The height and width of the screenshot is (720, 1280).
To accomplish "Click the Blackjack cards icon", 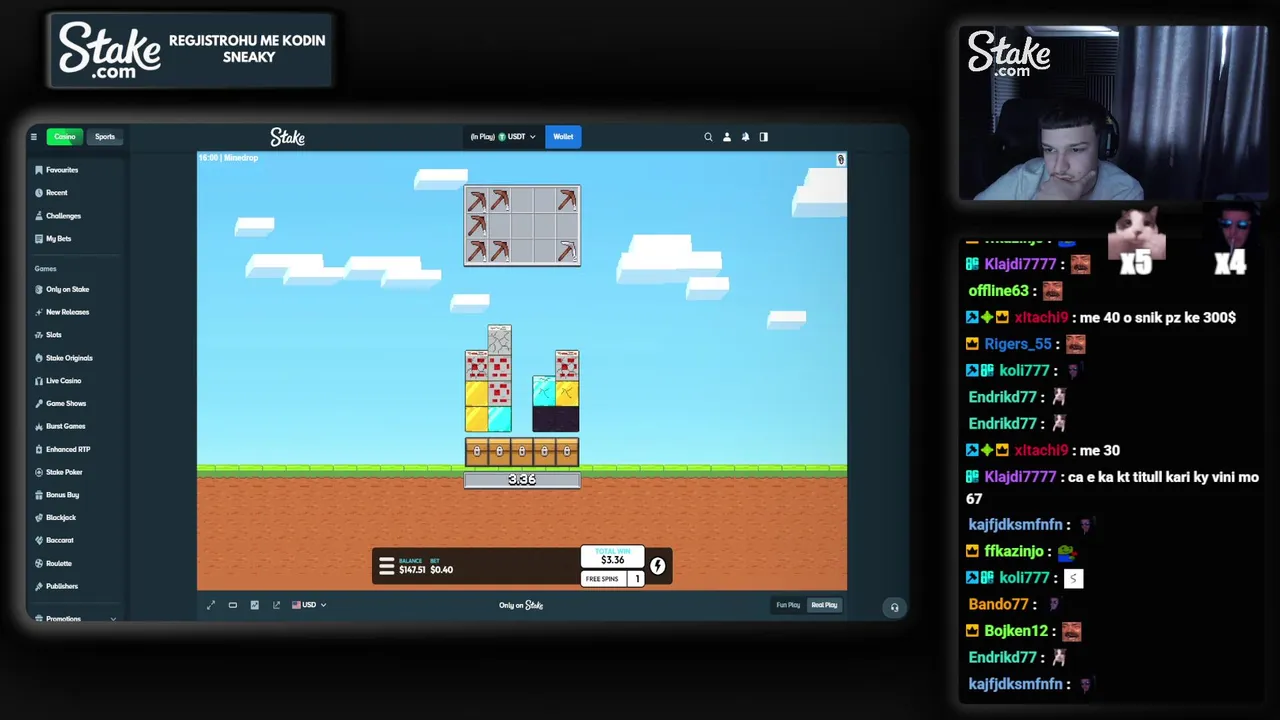I will pos(38,518).
